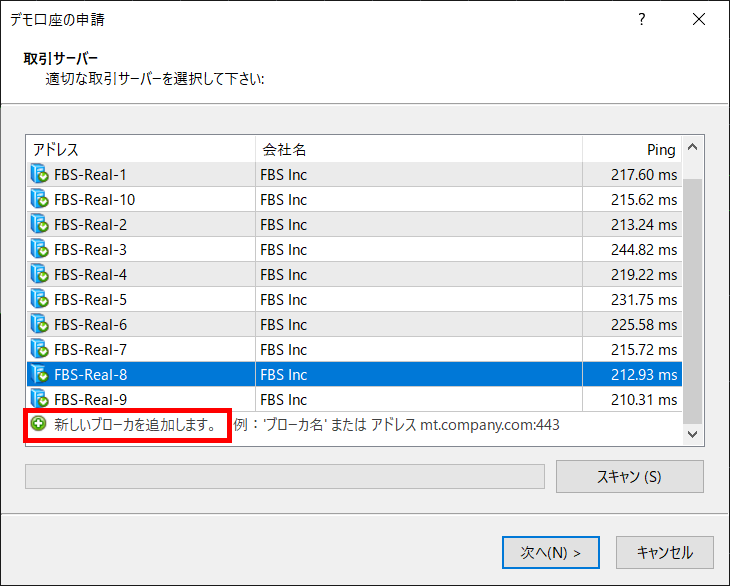The height and width of the screenshot is (586, 730).
Task: Click FBS Inc in the FBS-Real-9 row
Action: [x=284, y=400]
